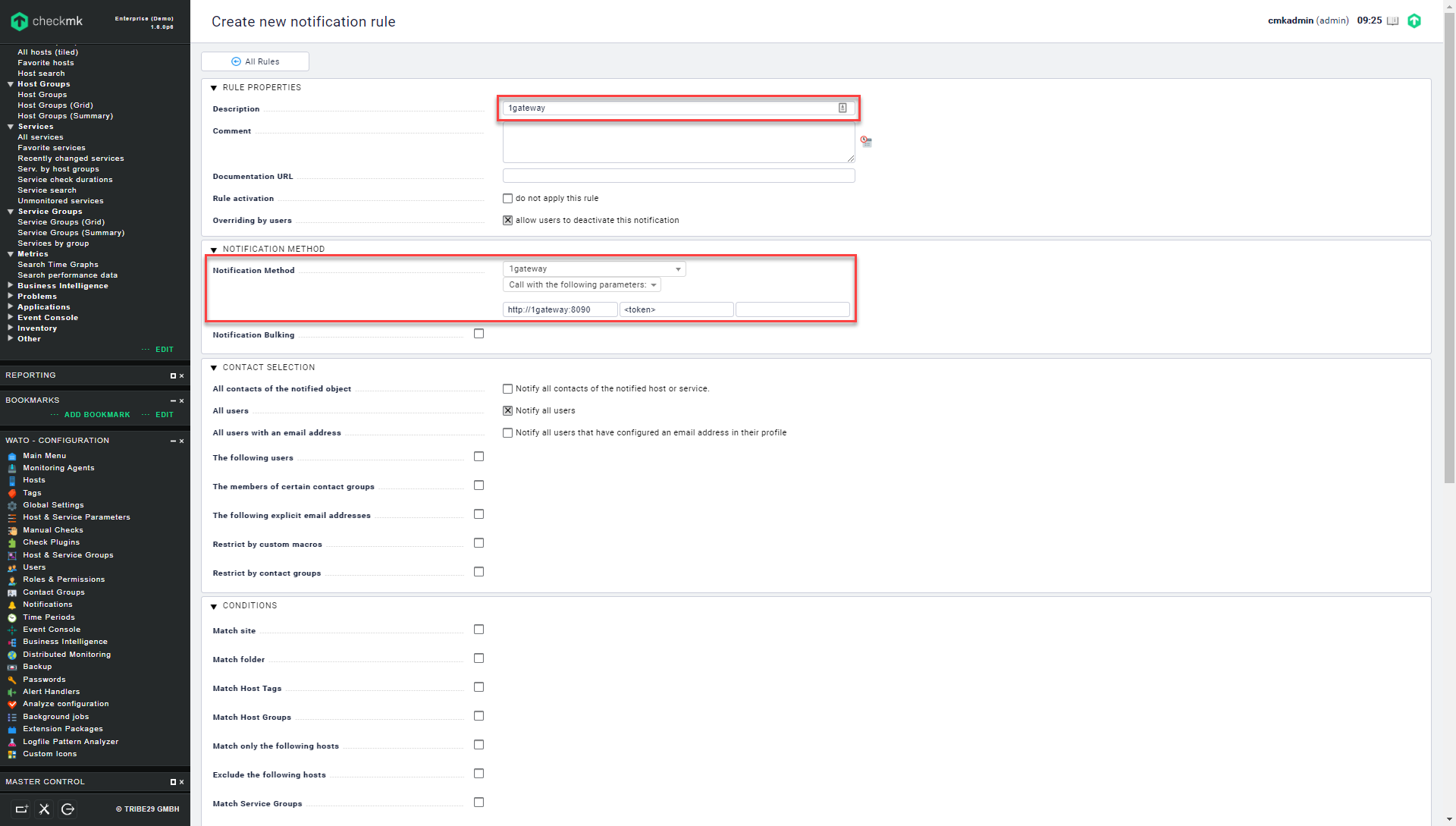This screenshot has width=1456, height=826.
Task: Collapse the CONTACT SELECTION section
Action: pos(214,368)
